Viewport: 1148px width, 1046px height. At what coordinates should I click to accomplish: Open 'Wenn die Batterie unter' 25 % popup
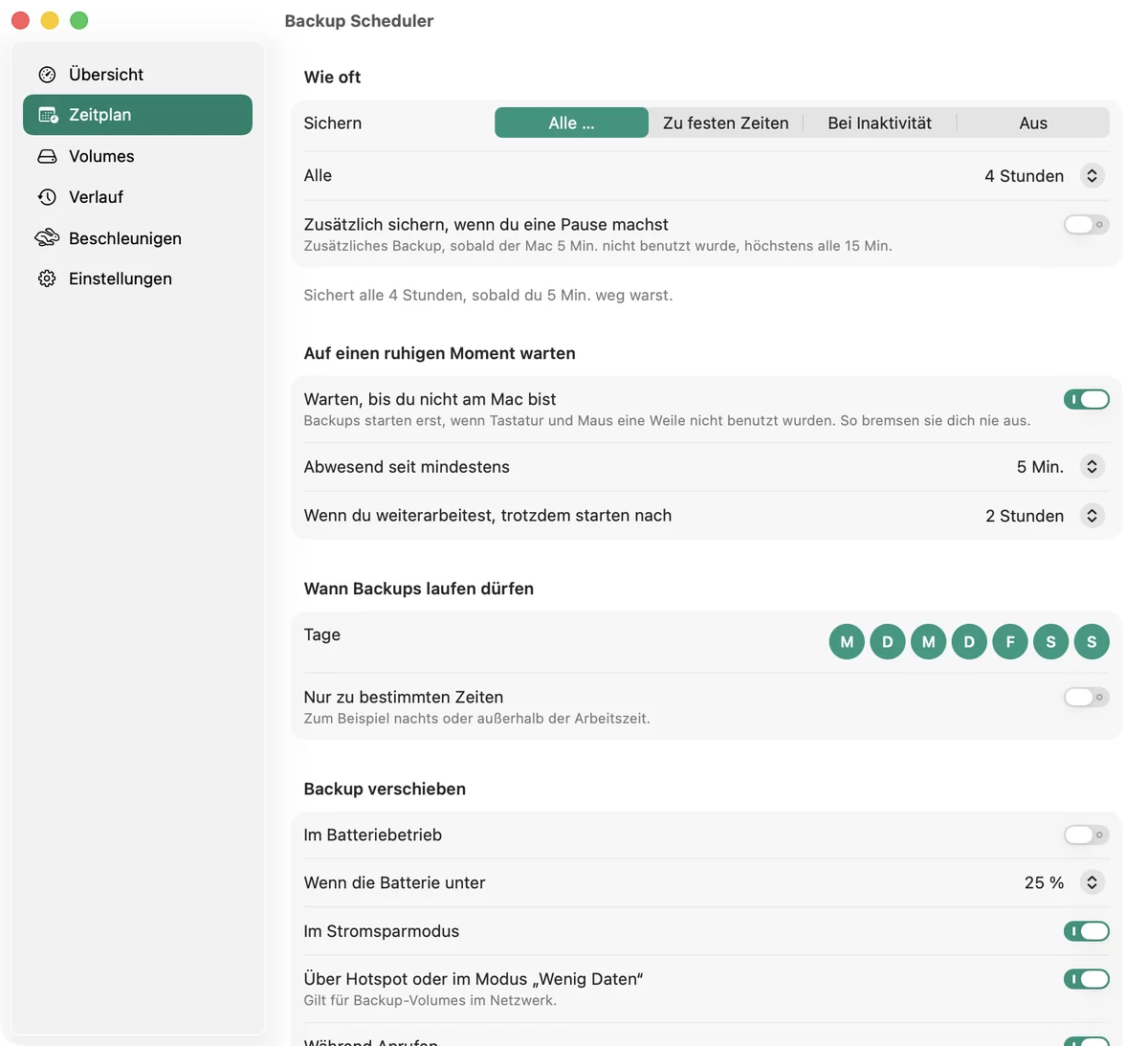coord(1092,882)
